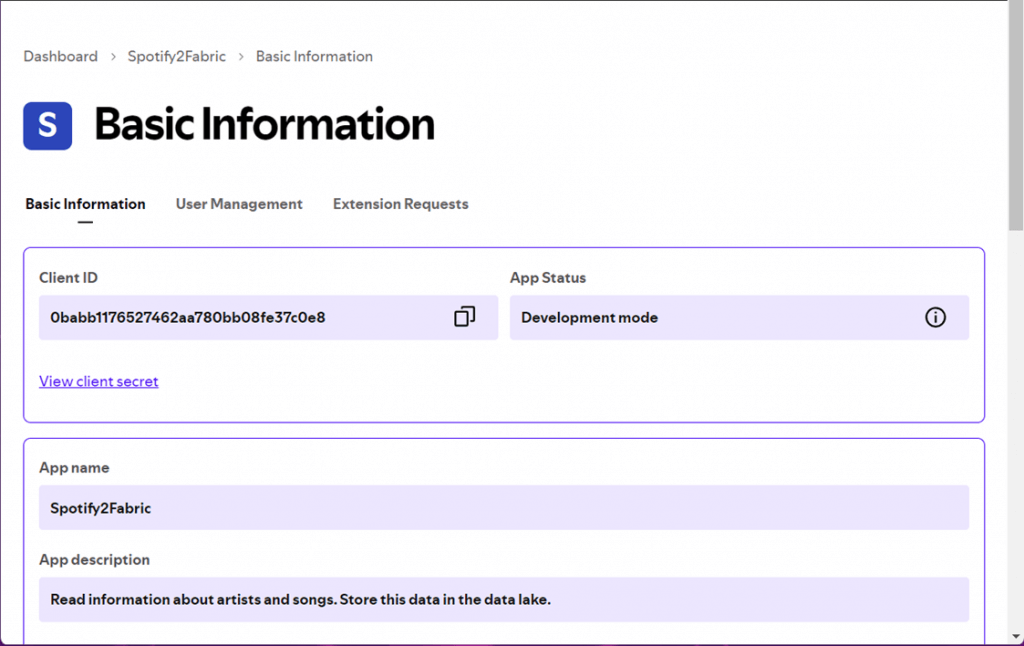Click the scrollbar down arrow
The width and height of the screenshot is (1024, 646).
(x=1016, y=637)
